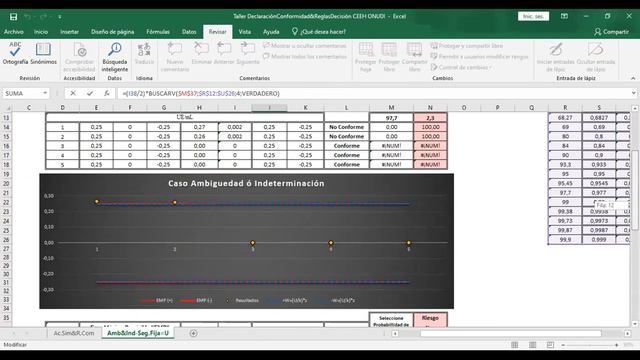
Task: Click the zoom slider in status bar
Action: [x=590, y=345]
